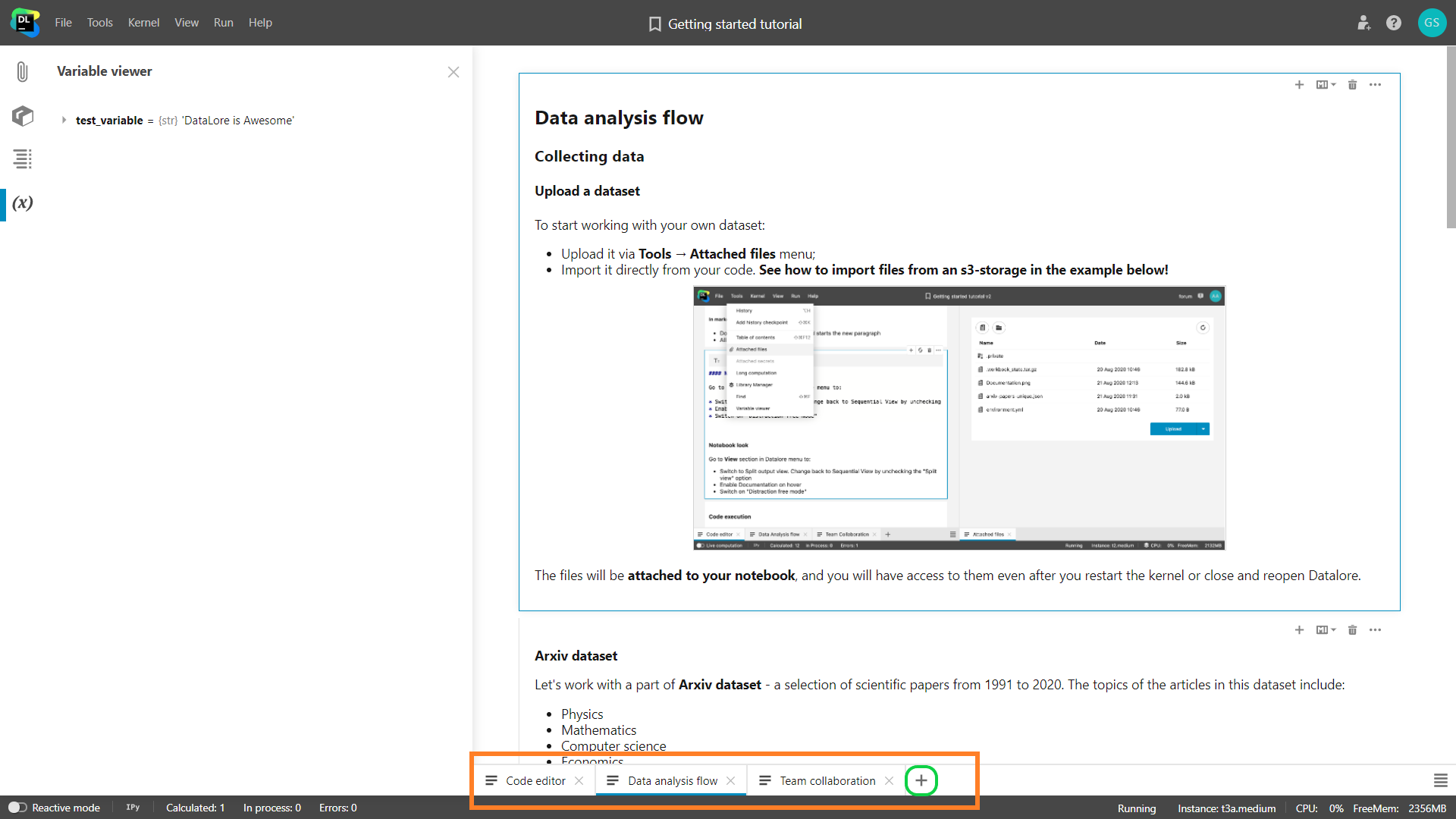Open the help question mark icon
Screen dimensions: 1456x819
pos(1394,23)
